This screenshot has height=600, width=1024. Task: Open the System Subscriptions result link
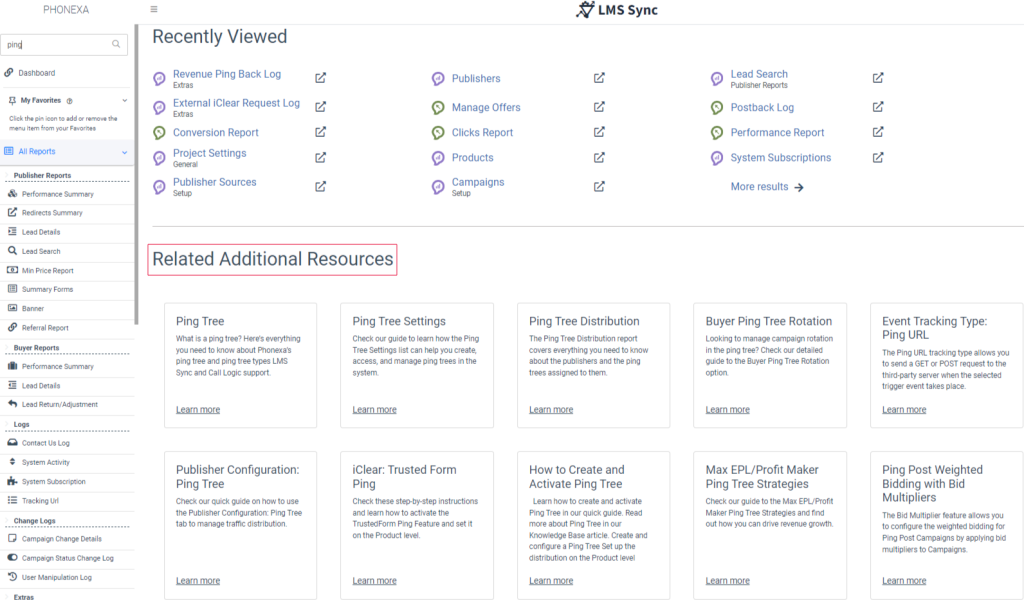tap(780, 158)
